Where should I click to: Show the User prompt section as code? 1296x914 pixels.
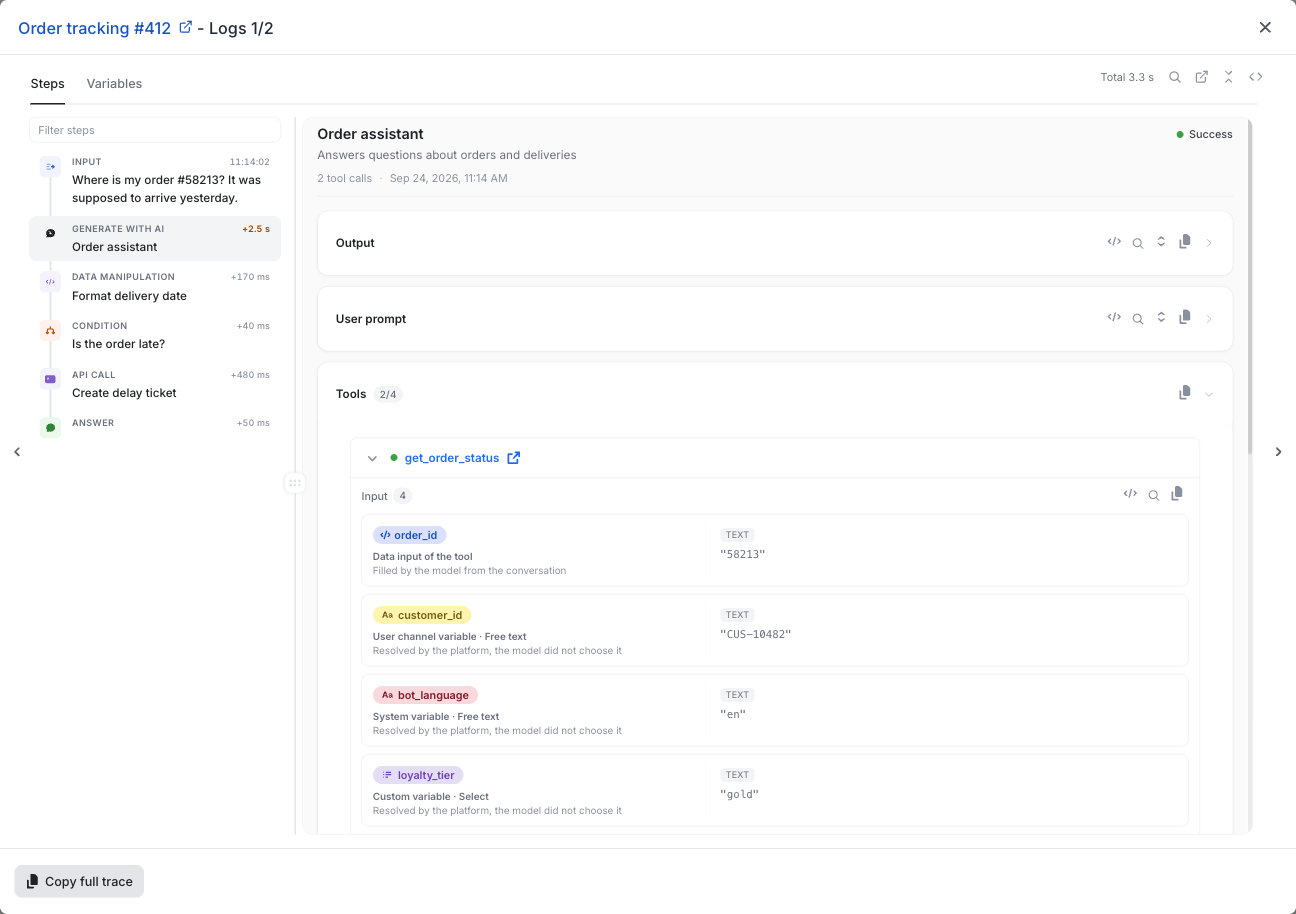[x=1114, y=318]
